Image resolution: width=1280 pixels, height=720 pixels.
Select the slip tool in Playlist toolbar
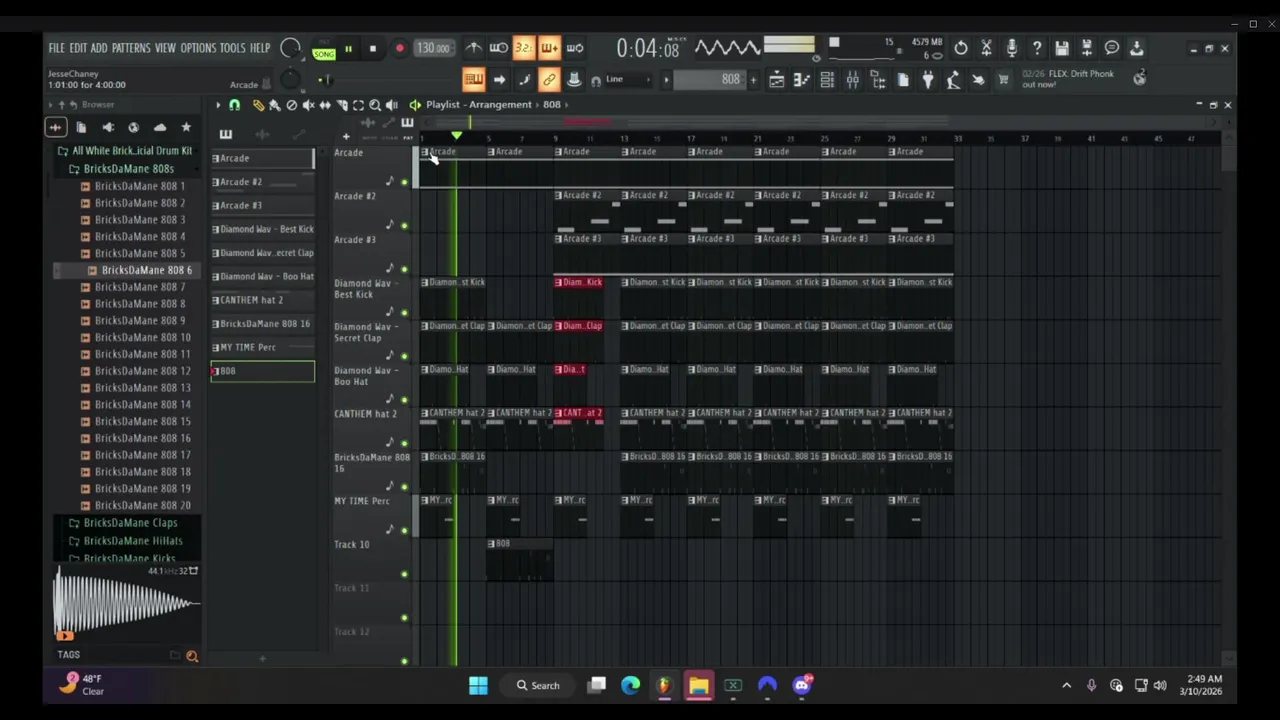coord(325,105)
